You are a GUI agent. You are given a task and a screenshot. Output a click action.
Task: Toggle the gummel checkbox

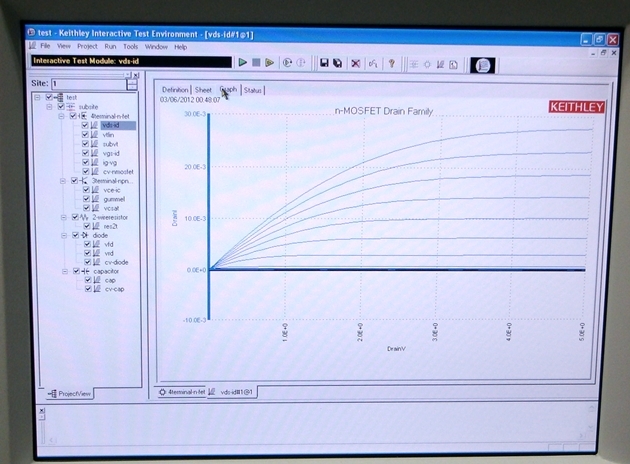(x=86, y=199)
